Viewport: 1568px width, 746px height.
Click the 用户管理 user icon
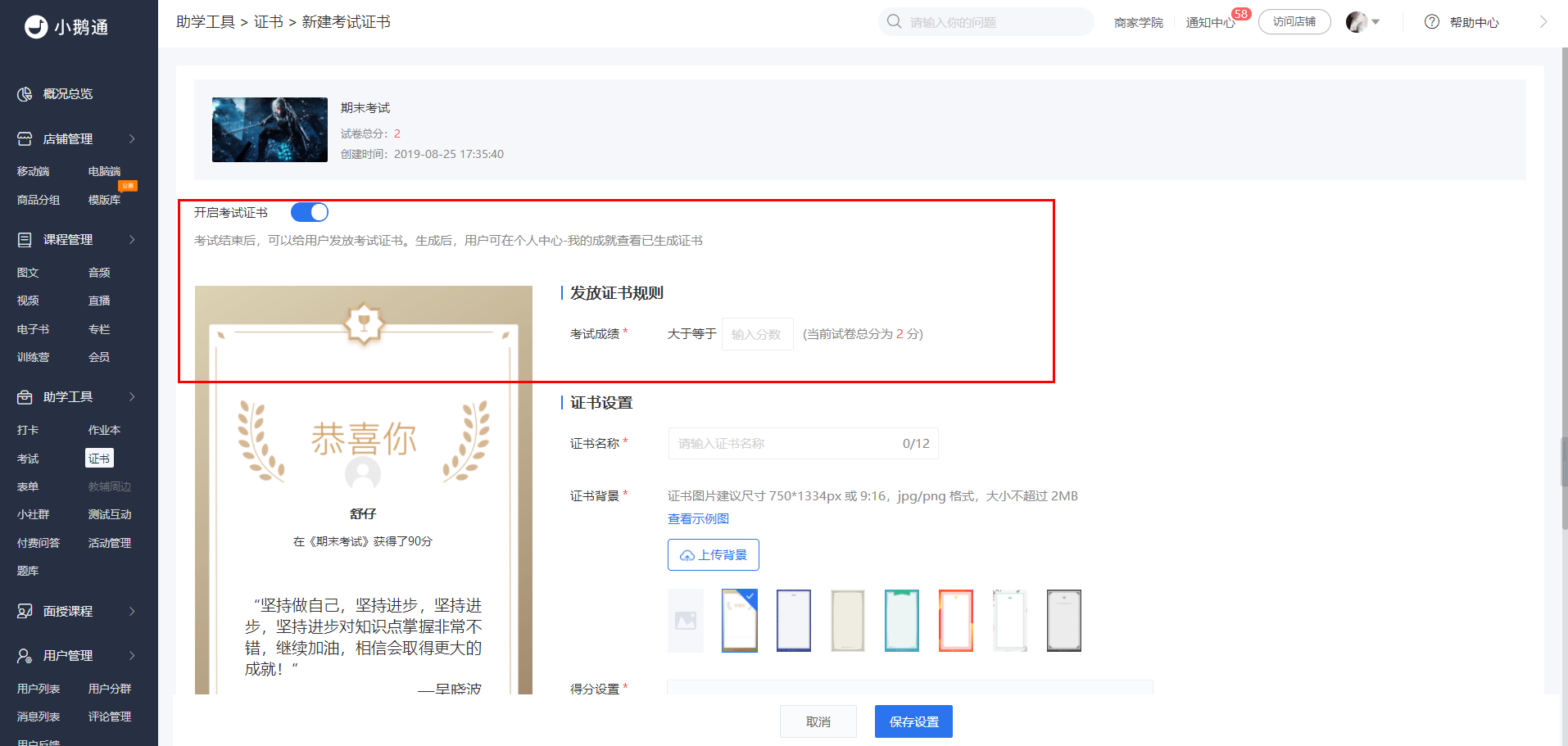pyautogui.click(x=25, y=656)
